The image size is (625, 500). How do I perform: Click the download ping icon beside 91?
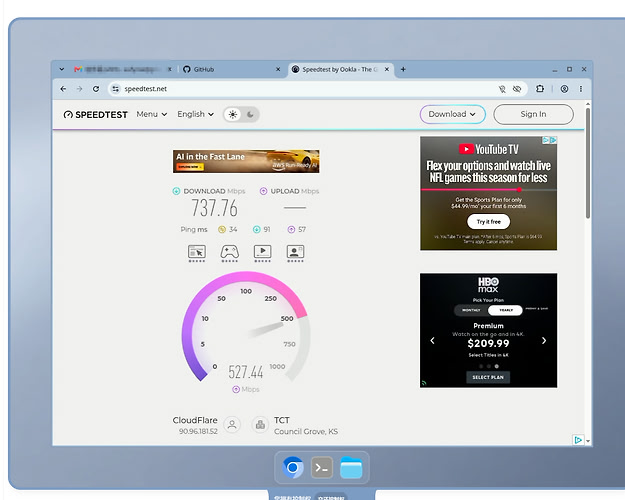pyautogui.click(x=257, y=229)
